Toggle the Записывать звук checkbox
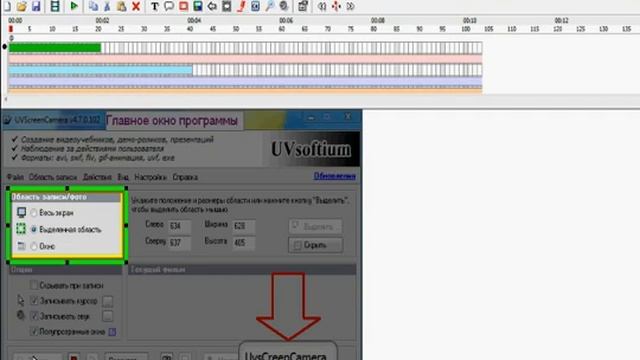 pyautogui.click(x=34, y=316)
